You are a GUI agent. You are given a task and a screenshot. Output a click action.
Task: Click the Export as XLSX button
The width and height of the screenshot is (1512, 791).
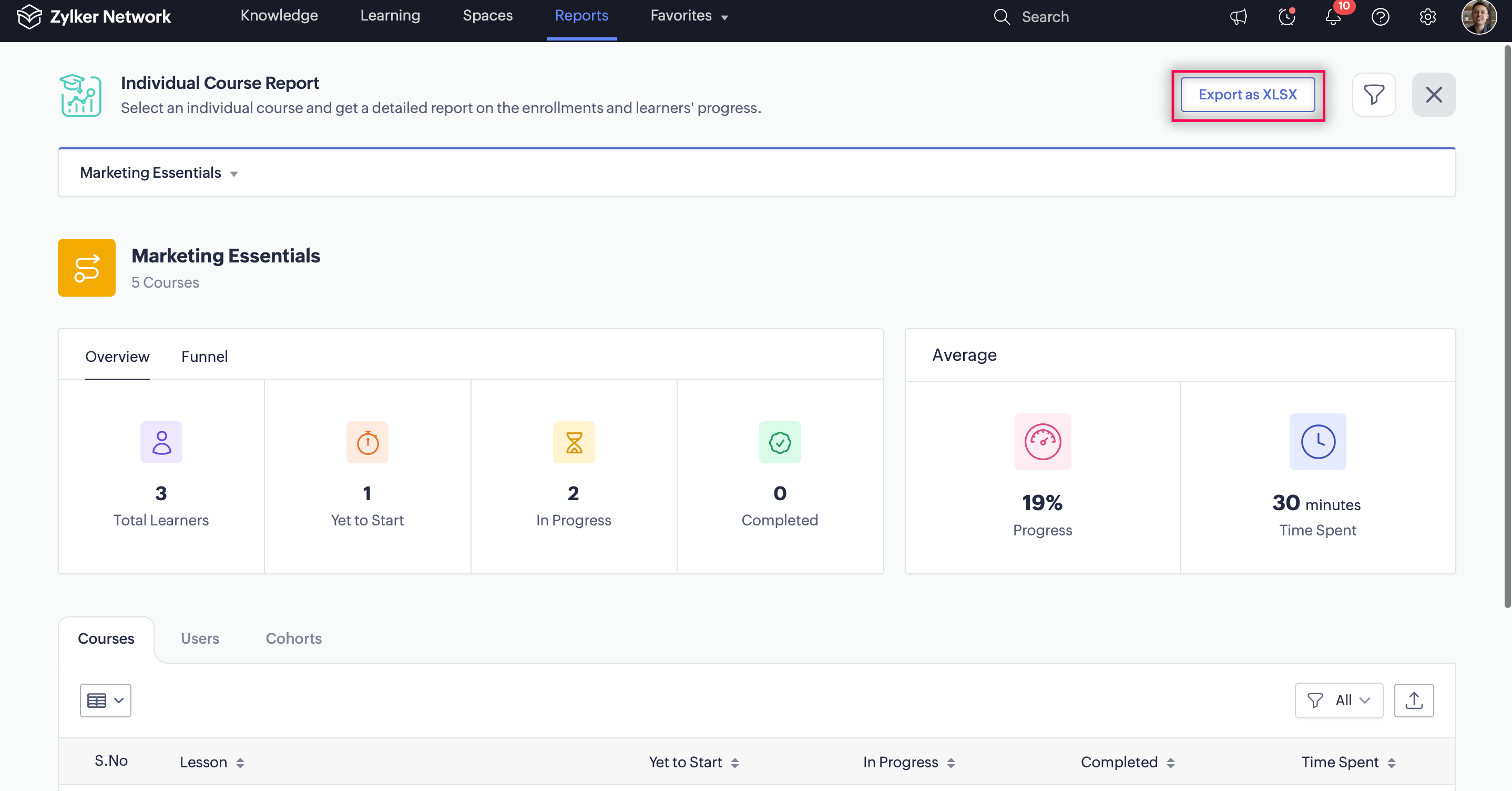1247,95
